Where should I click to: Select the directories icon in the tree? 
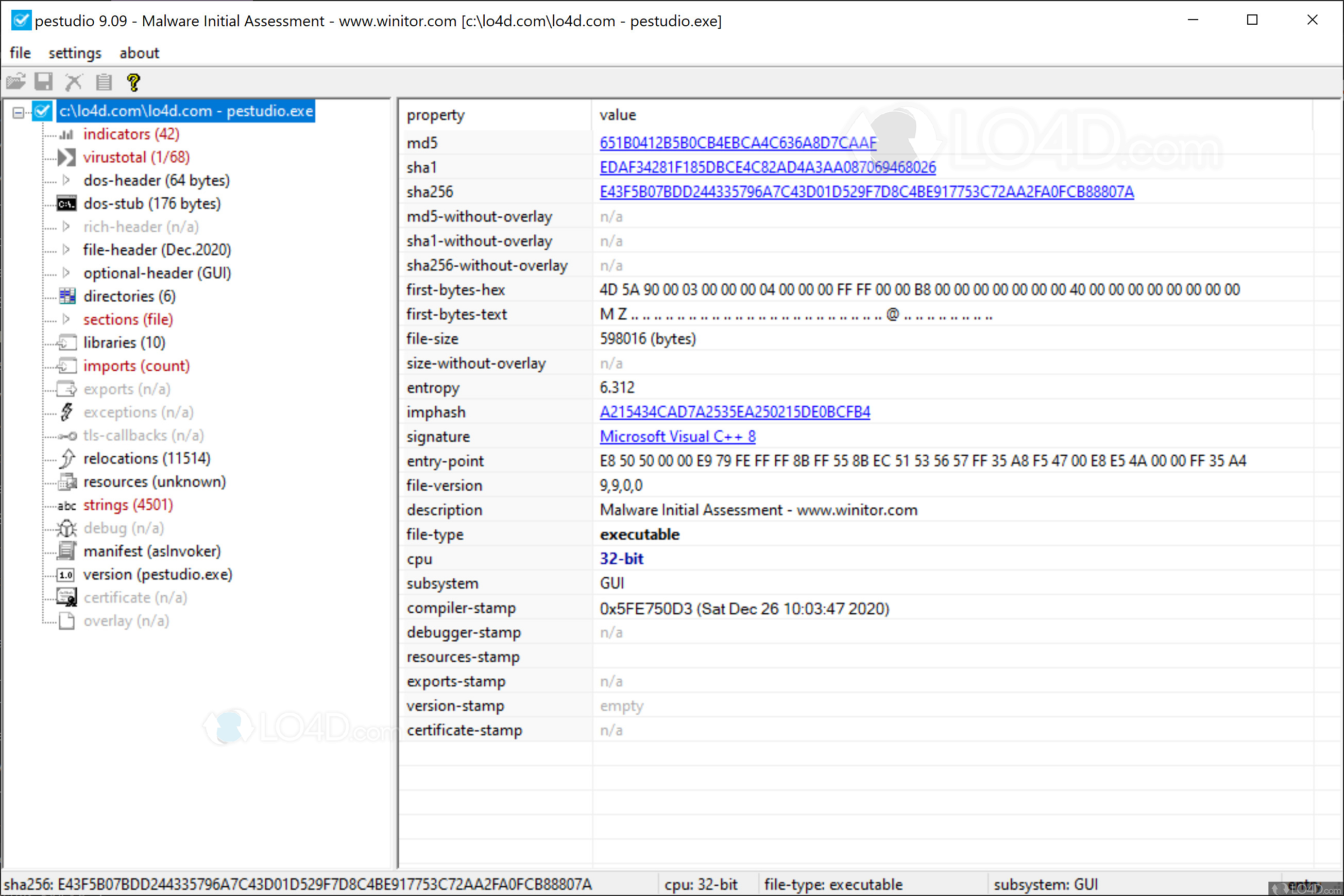[x=67, y=296]
